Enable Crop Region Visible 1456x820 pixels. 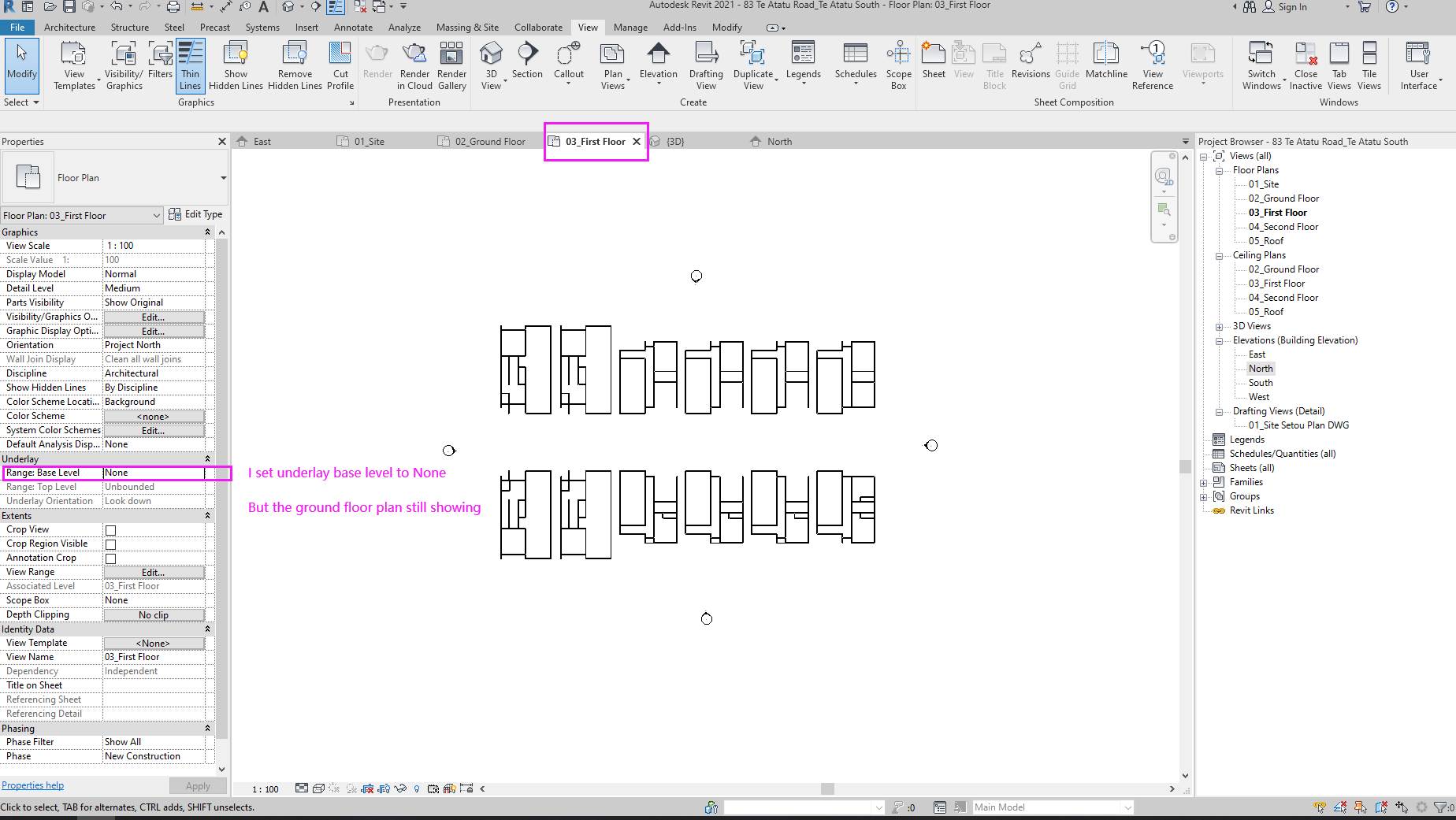110,544
